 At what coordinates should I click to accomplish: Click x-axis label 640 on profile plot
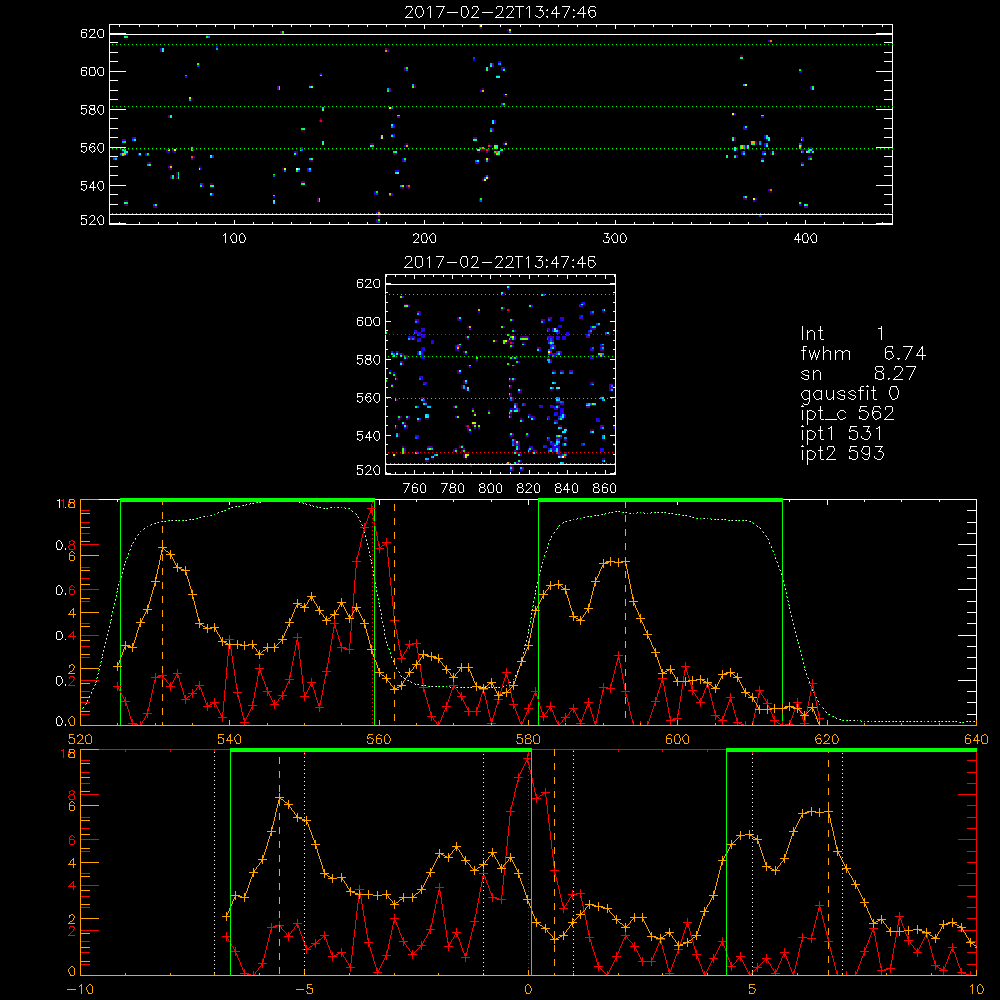pyautogui.click(x=976, y=739)
